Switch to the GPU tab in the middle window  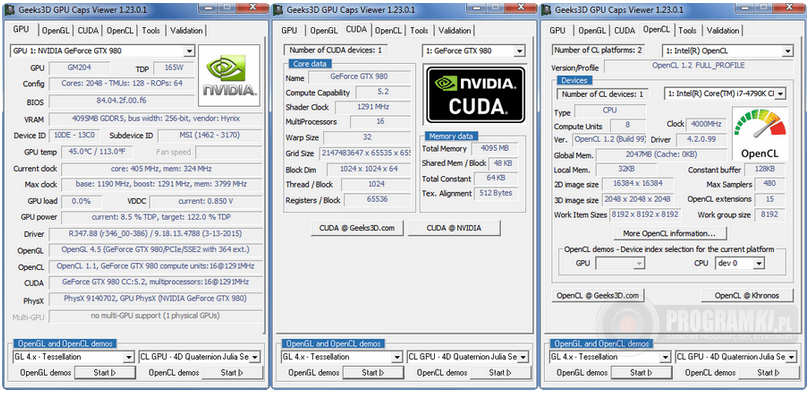(x=289, y=30)
